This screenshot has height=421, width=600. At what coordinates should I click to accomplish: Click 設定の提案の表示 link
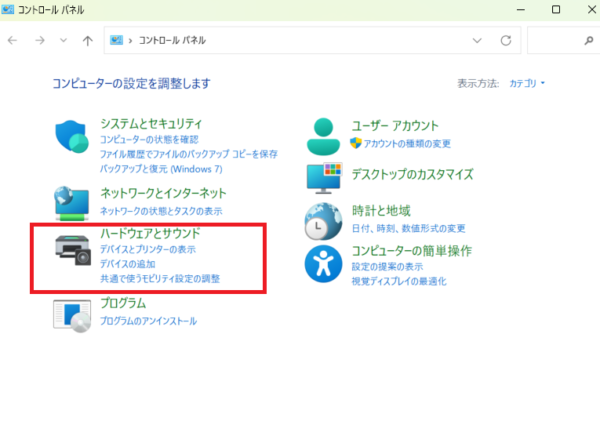(x=387, y=266)
